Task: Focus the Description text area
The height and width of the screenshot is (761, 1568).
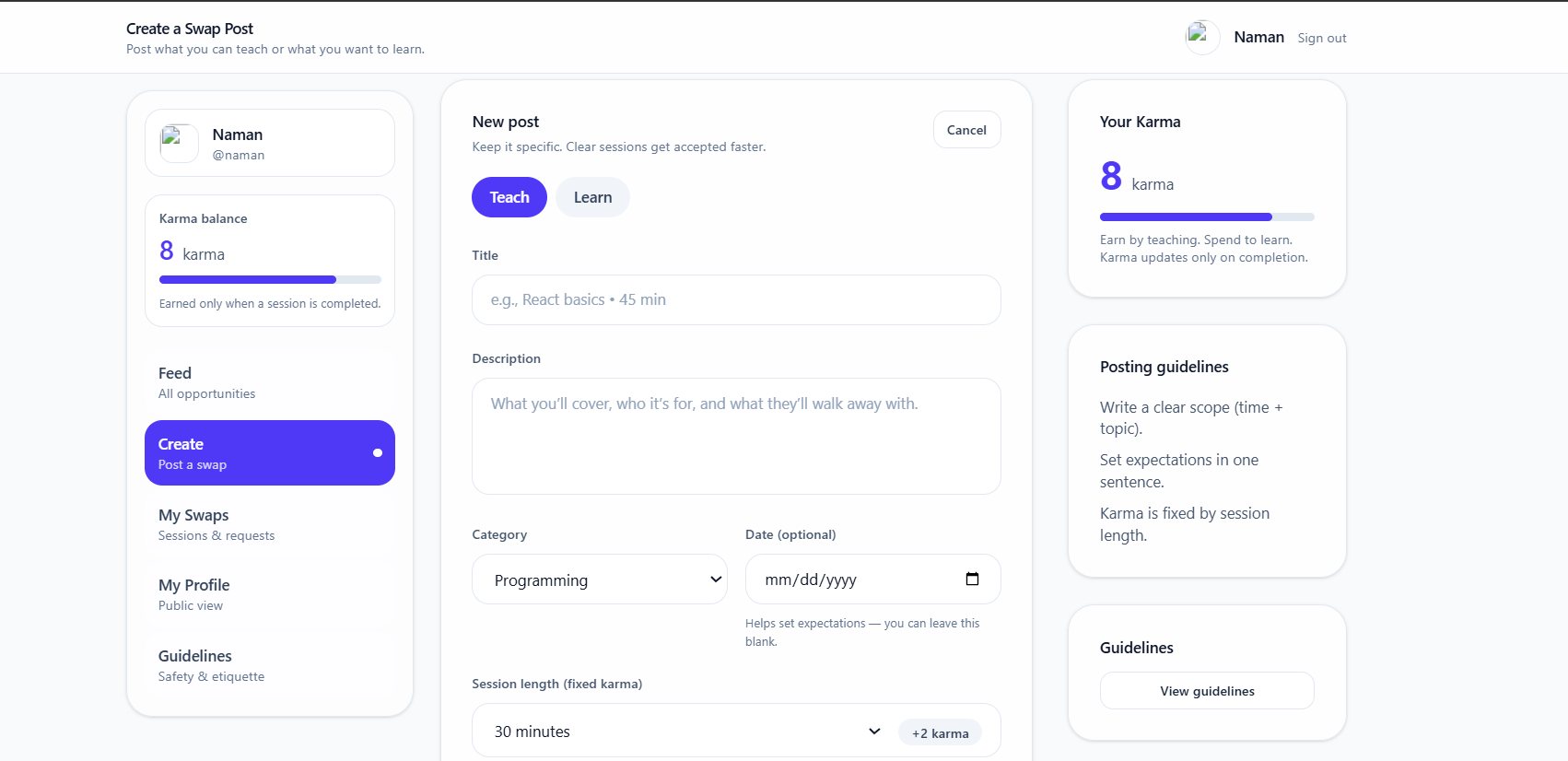Action: [736, 436]
